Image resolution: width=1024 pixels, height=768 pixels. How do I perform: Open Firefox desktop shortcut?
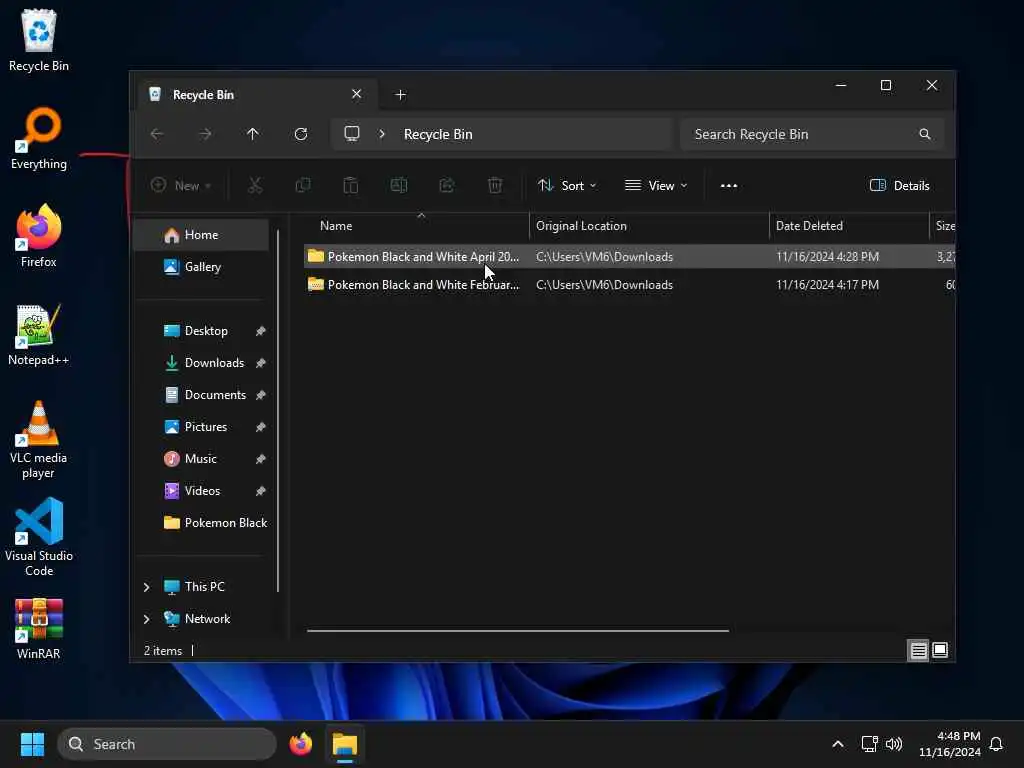click(x=39, y=236)
